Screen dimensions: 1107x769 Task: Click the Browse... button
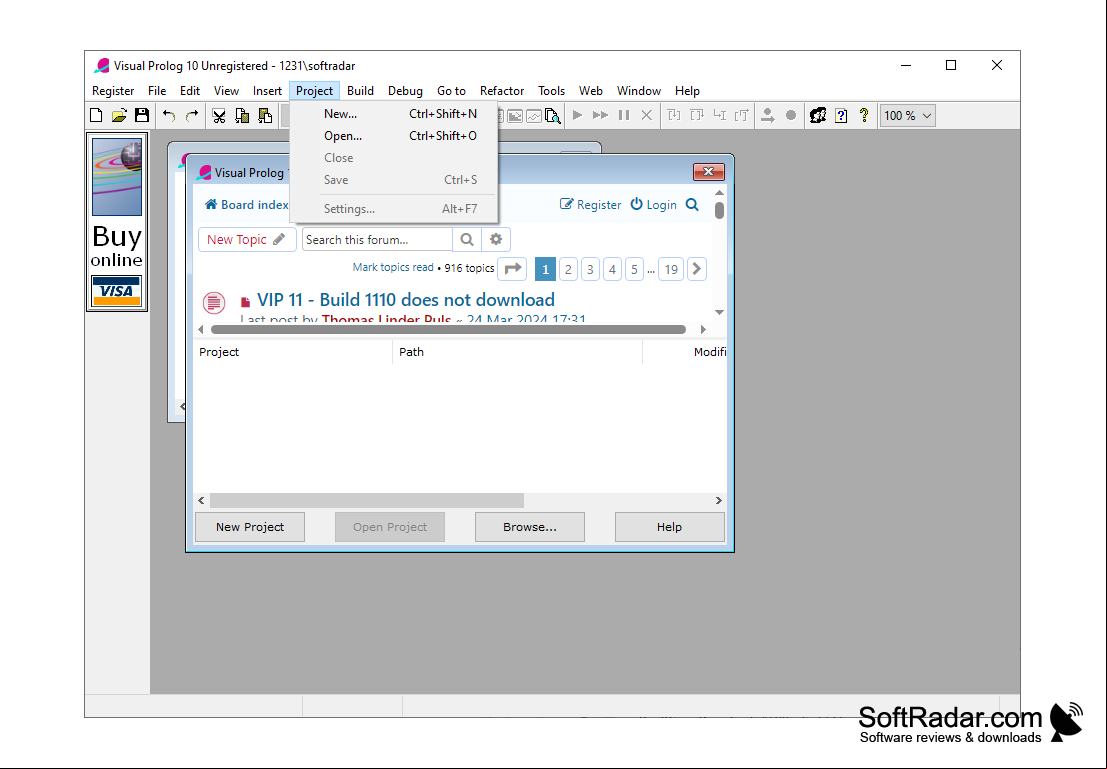(529, 527)
